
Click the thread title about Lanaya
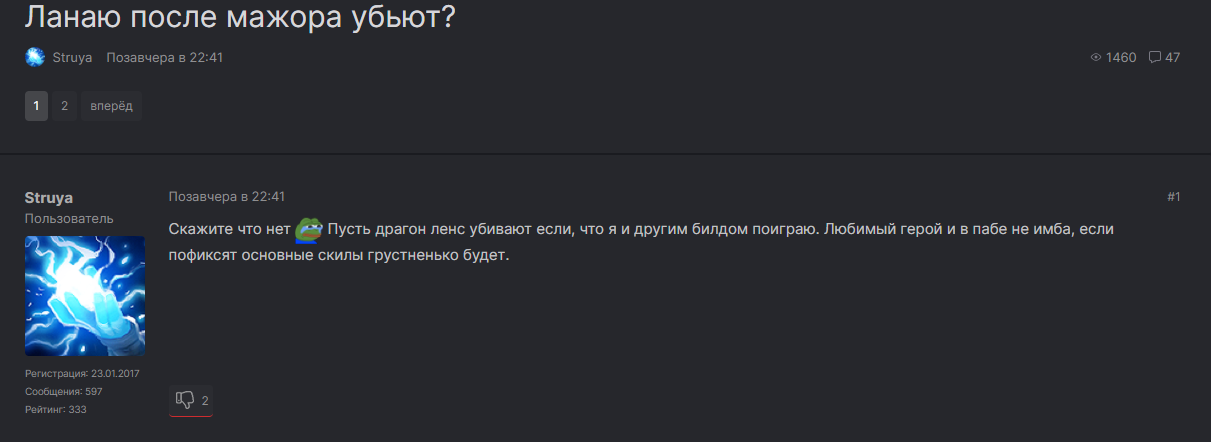tap(240, 16)
